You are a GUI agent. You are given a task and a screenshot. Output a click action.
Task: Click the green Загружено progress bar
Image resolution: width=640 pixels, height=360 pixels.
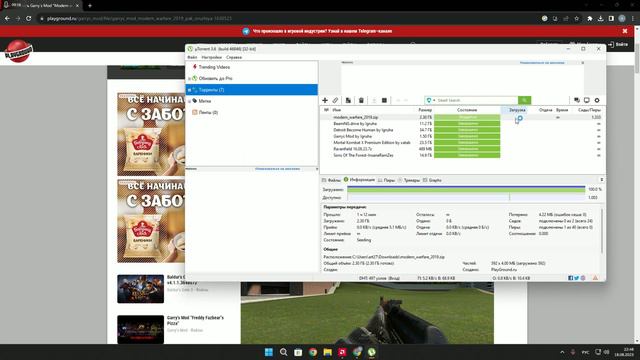(x=466, y=189)
